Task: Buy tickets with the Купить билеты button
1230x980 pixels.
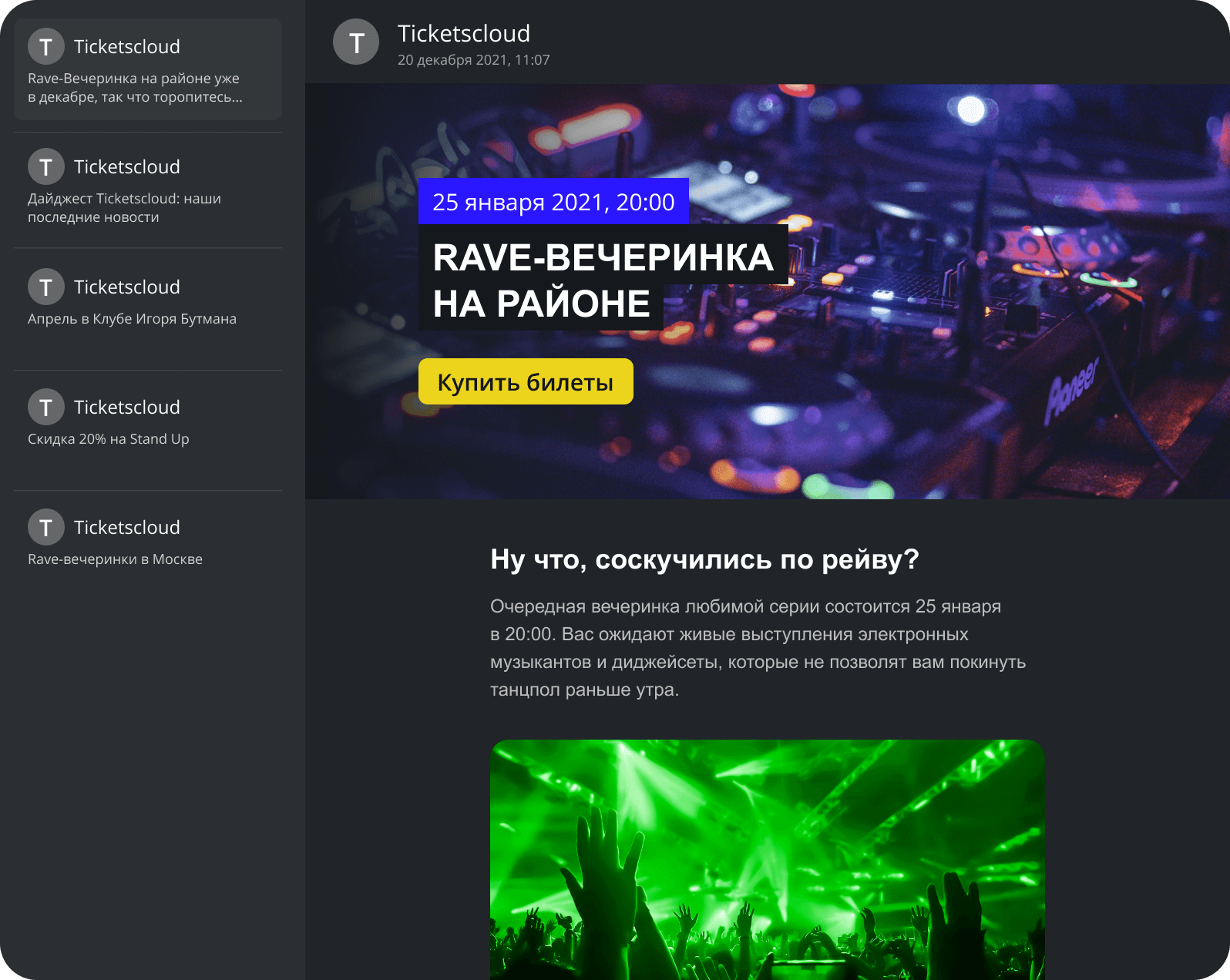Action: click(x=526, y=381)
